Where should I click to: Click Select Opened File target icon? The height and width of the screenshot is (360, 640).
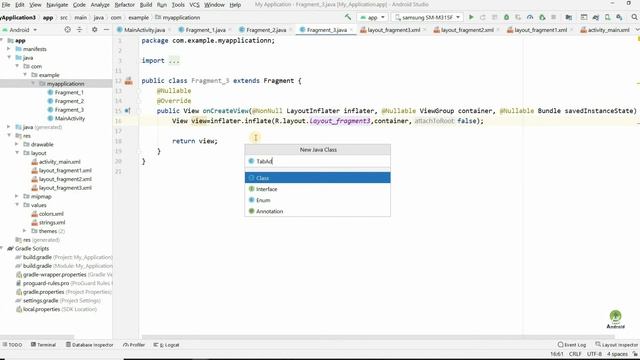67,29
